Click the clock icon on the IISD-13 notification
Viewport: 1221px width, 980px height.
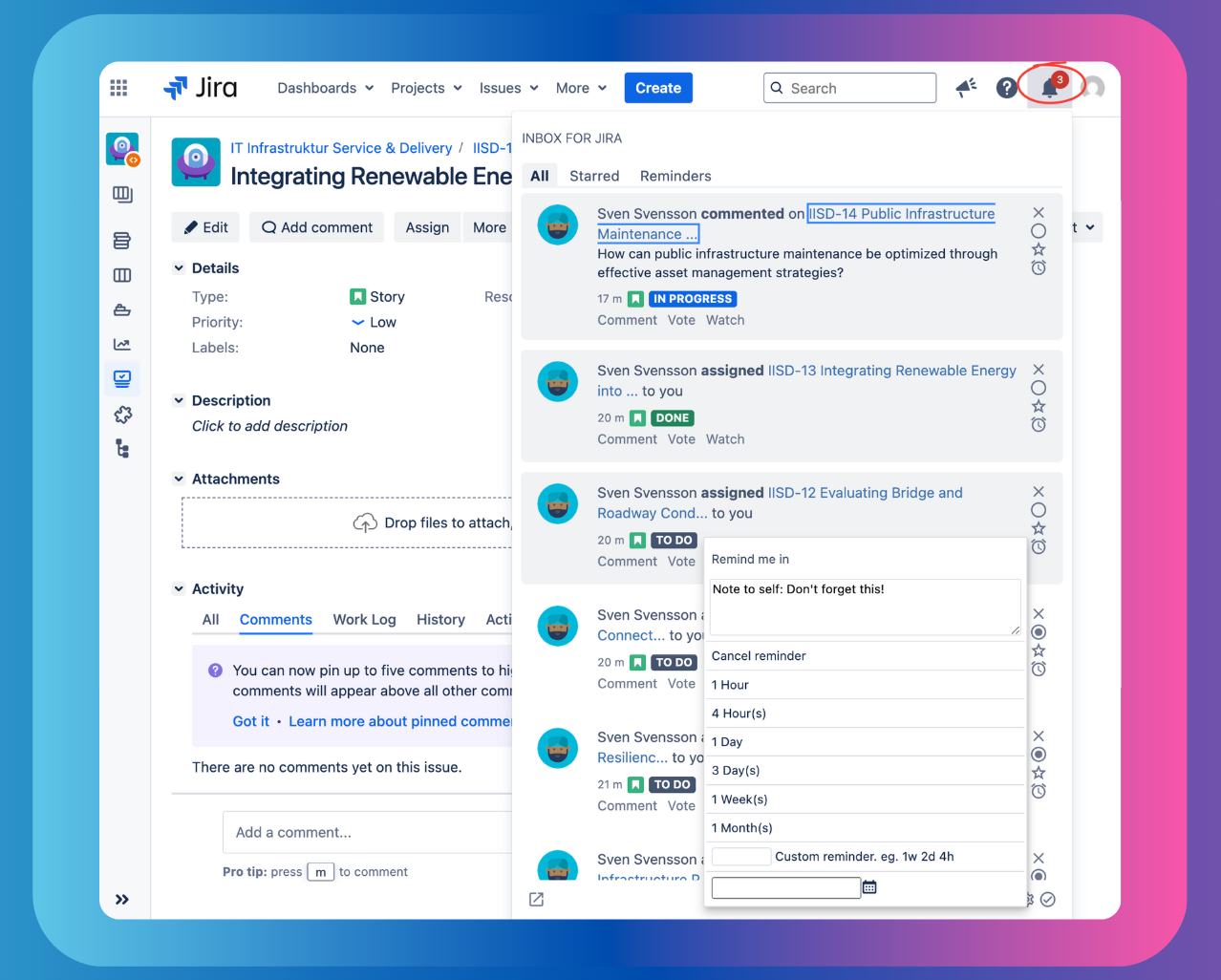point(1039,424)
